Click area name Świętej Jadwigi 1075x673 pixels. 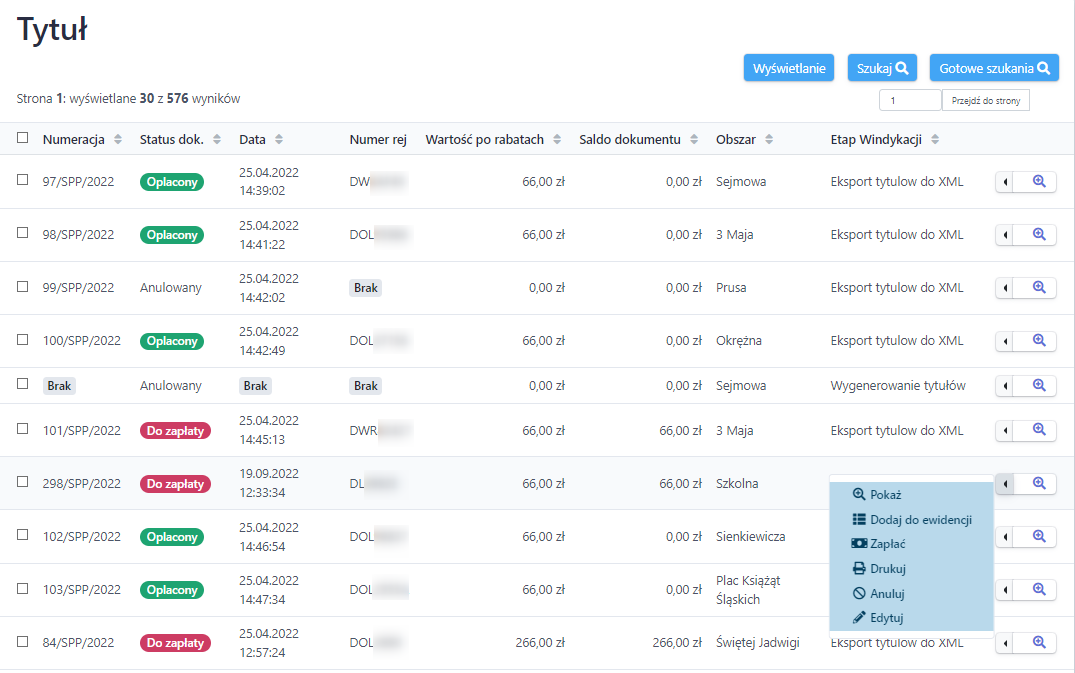click(x=758, y=643)
